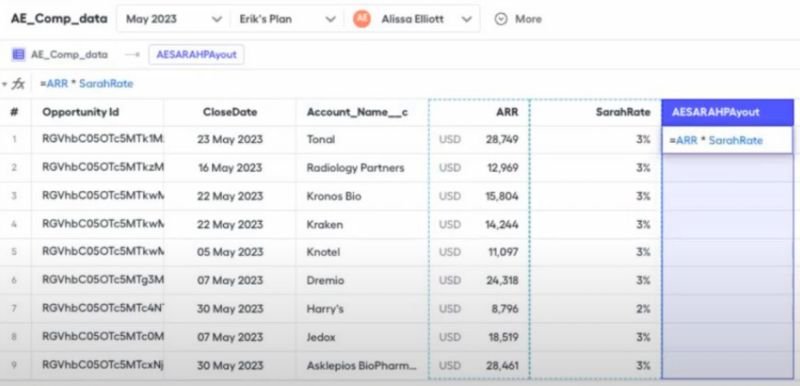Click the 16 May 2023 close date
Screen dimensions: 800x386
[x=230, y=168]
